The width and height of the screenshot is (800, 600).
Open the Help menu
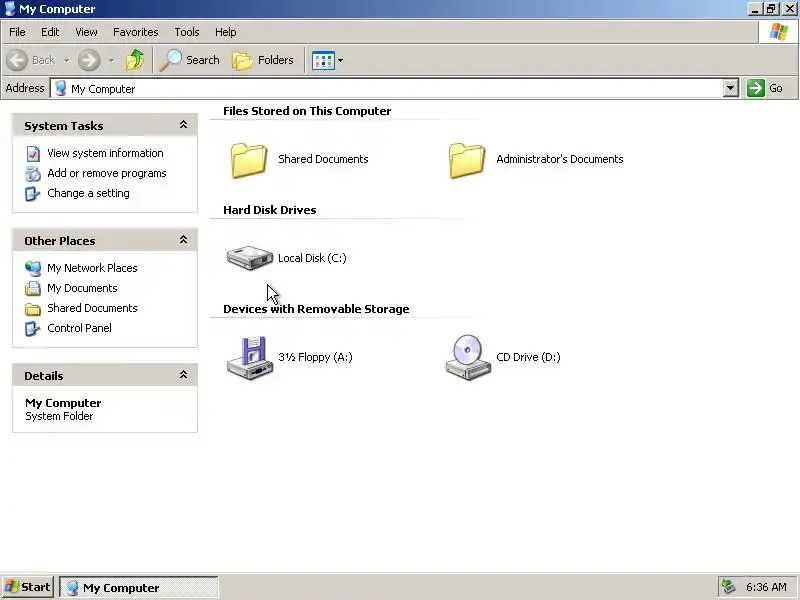(226, 32)
